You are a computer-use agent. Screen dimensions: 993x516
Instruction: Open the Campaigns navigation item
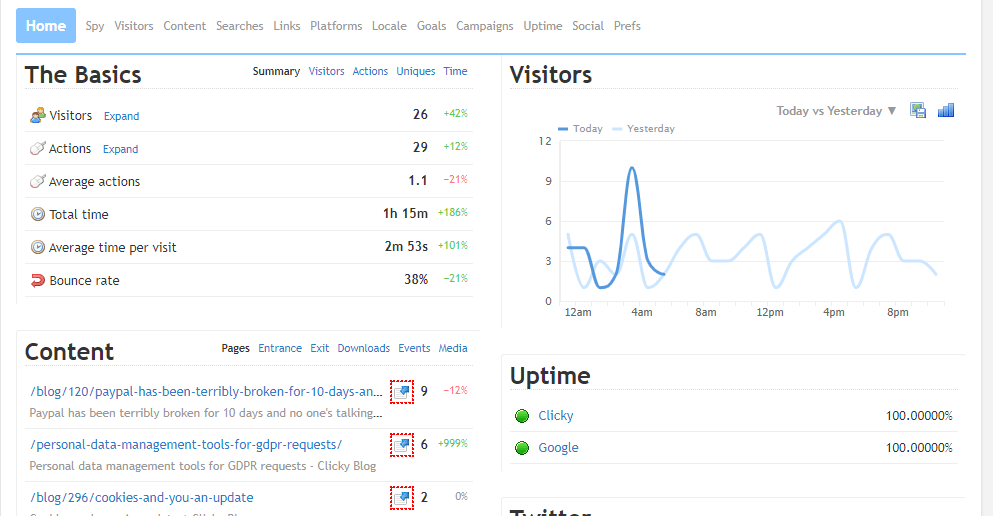tap(484, 26)
